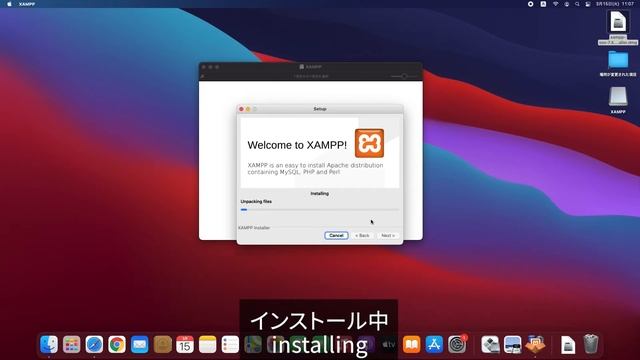This screenshot has width=640, height=360.
Task: Click the orange box installer Dock icon
Action: tap(535, 344)
